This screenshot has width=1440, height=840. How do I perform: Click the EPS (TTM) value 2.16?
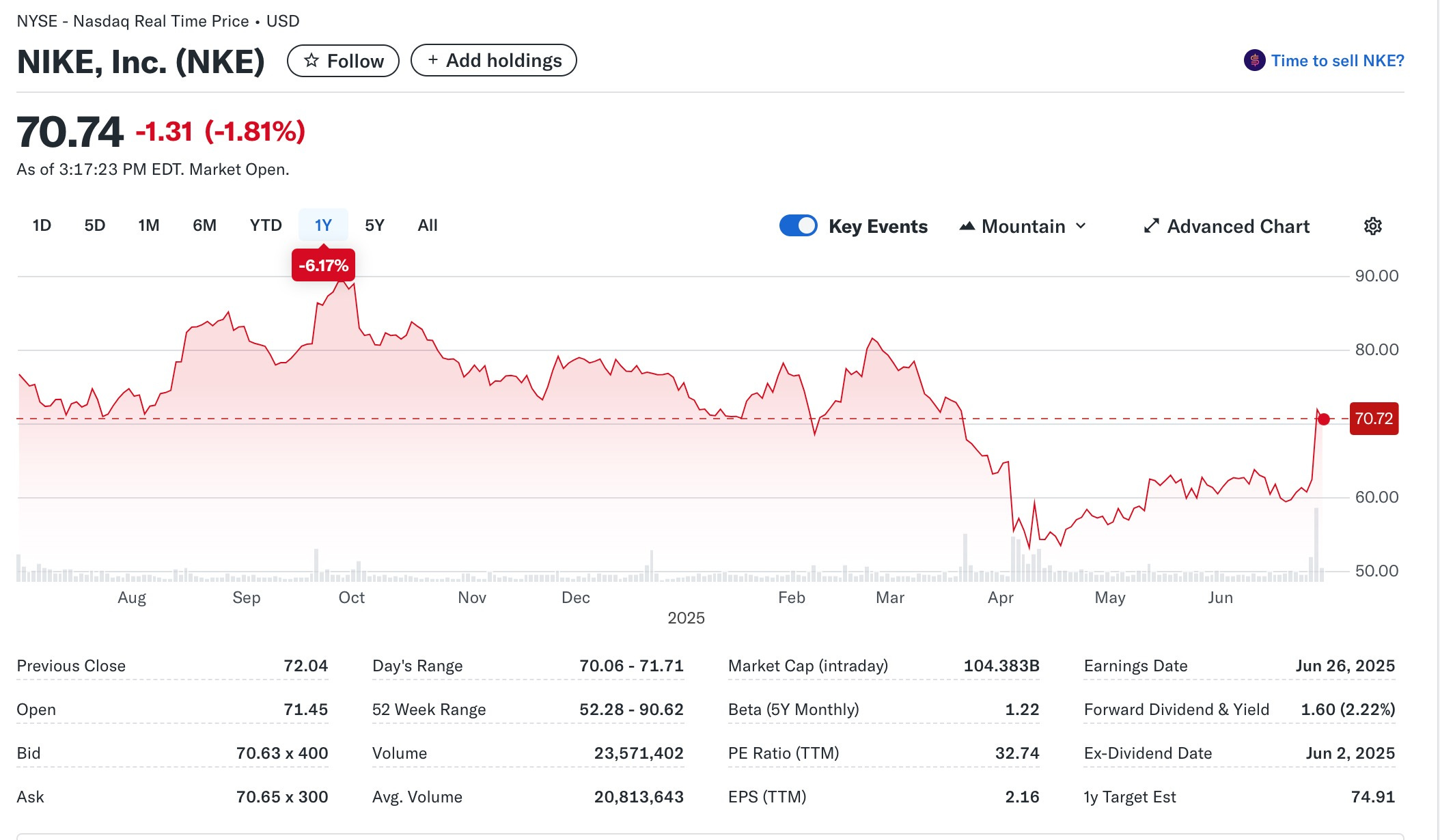point(1022,797)
